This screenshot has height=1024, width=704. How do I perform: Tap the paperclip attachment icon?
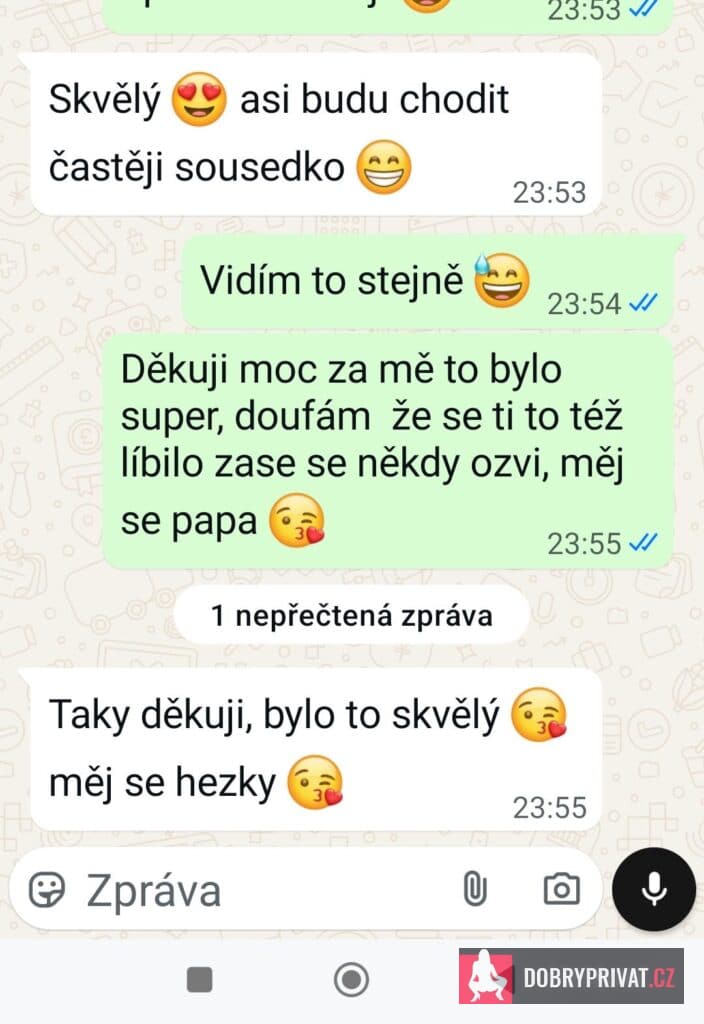point(475,889)
